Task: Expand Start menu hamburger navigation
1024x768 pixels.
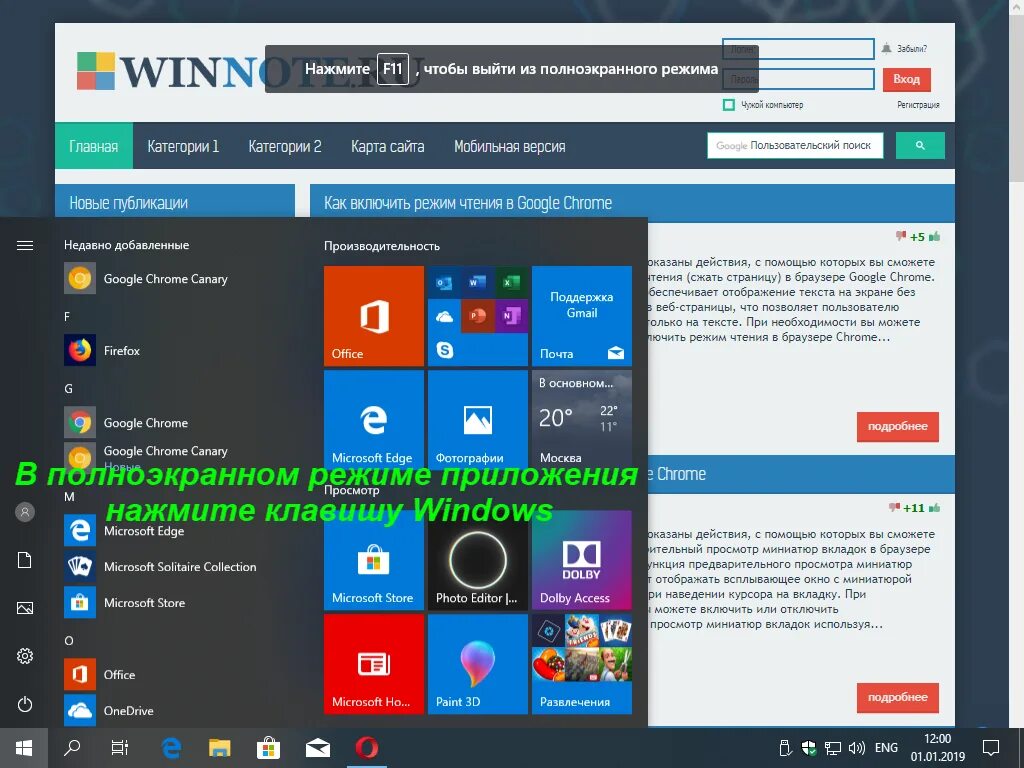Action: (x=25, y=246)
